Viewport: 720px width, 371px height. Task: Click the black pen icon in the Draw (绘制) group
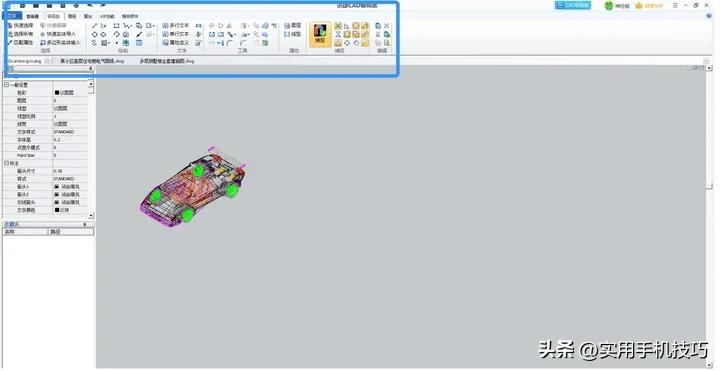tap(139, 34)
